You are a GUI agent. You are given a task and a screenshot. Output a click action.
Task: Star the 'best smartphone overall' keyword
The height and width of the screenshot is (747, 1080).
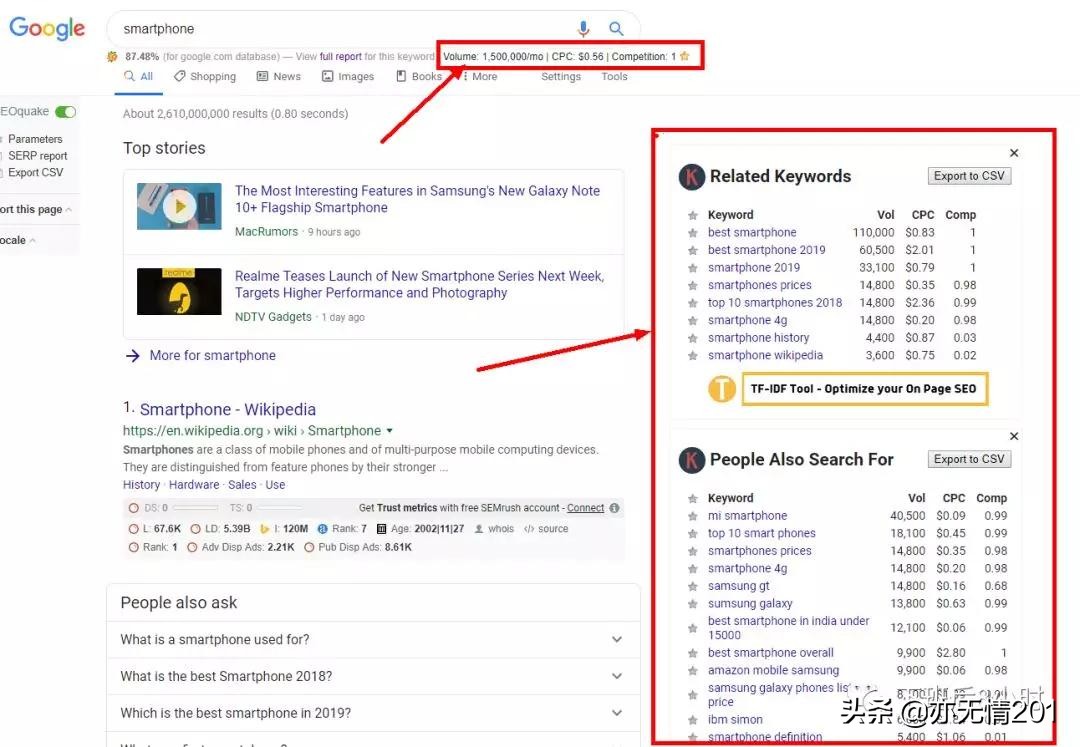[x=693, y=653]
